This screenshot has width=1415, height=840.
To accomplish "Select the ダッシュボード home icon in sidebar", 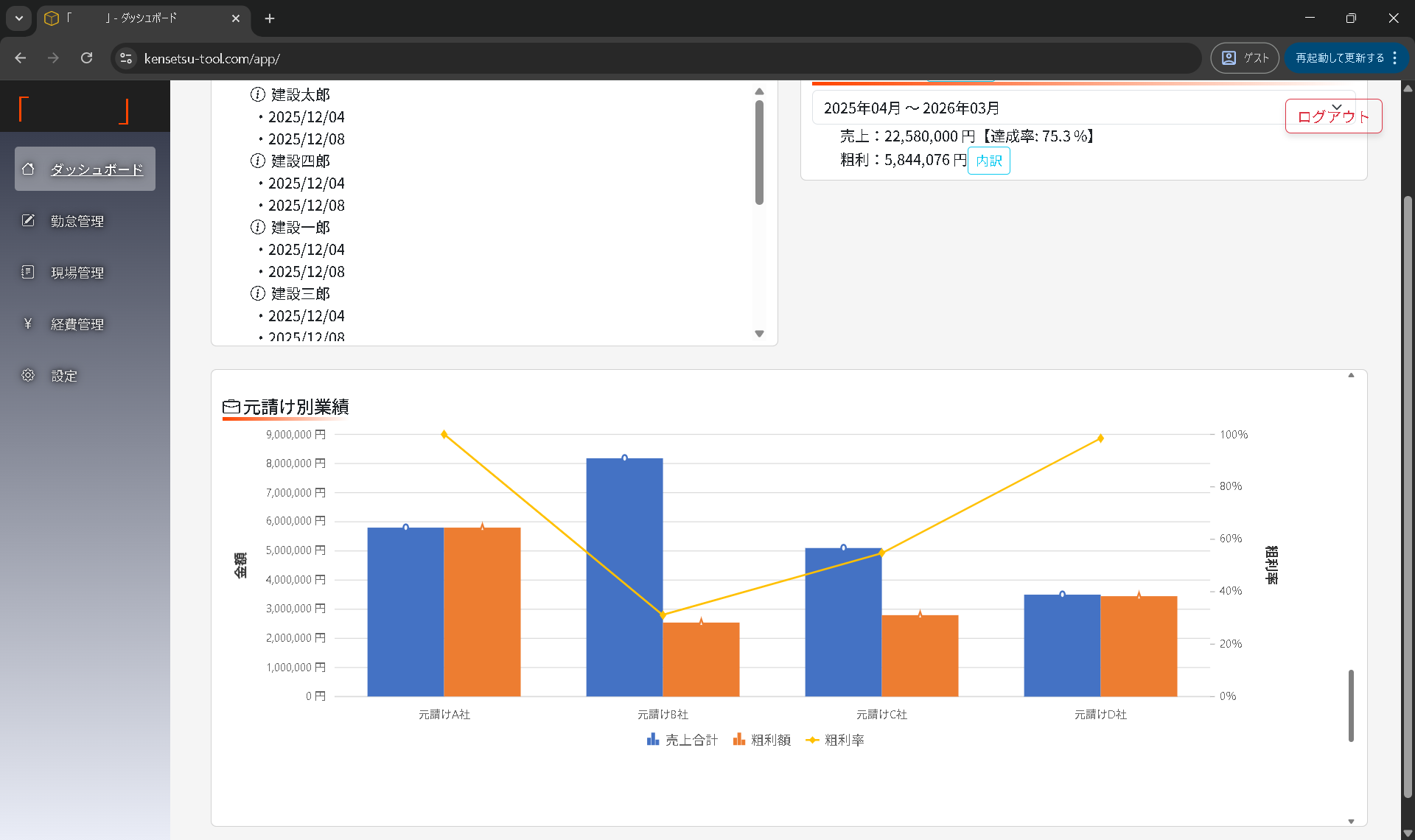I will 28,169.
